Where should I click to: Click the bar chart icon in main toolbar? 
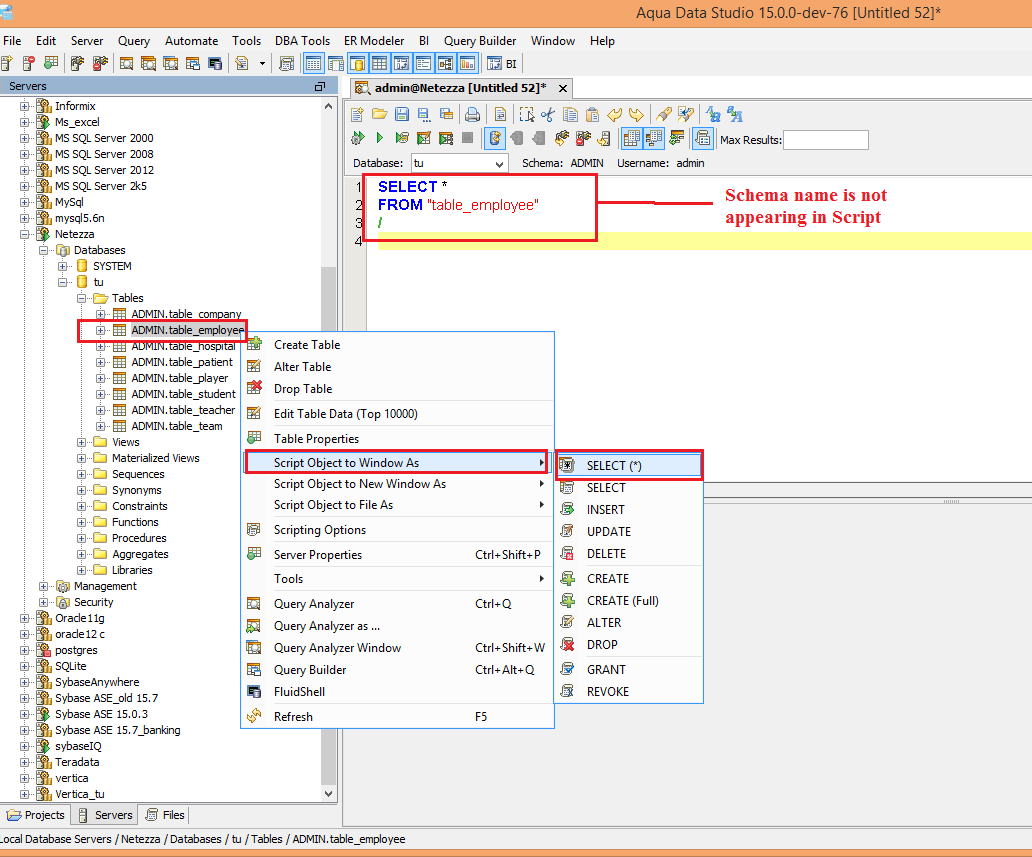(x=467, y=64)
